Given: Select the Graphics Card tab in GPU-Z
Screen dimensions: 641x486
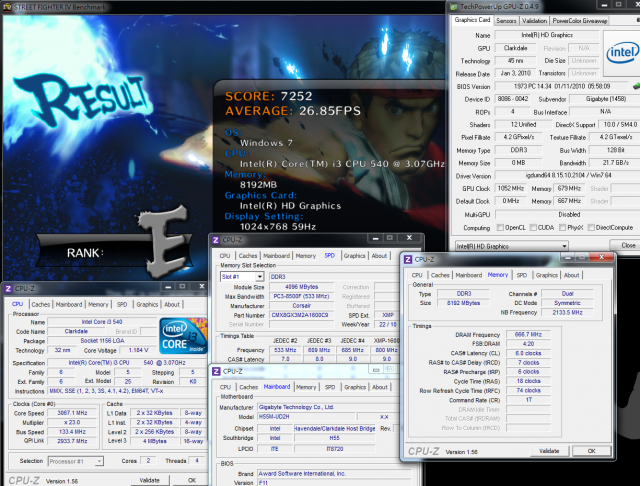Looking at the screenshot, I should (472, 20).
